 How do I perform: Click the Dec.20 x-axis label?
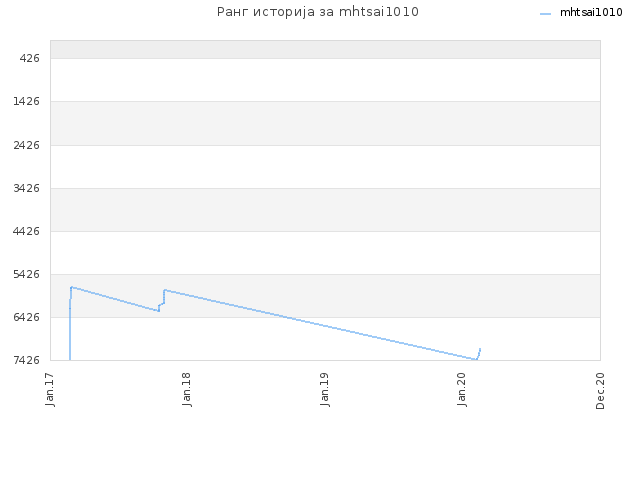point(600,391)
